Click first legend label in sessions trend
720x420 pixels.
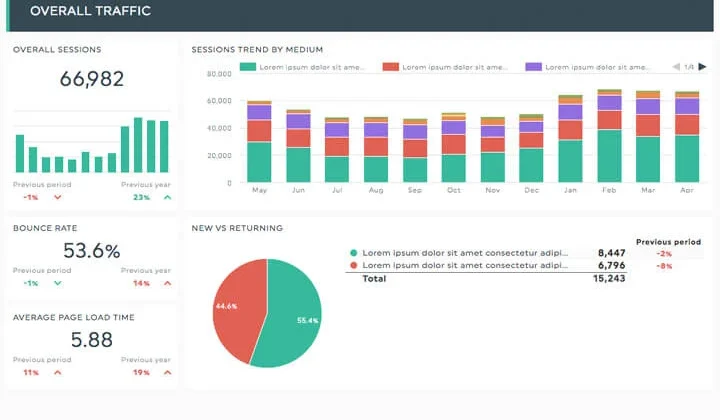tap(312, 67)
